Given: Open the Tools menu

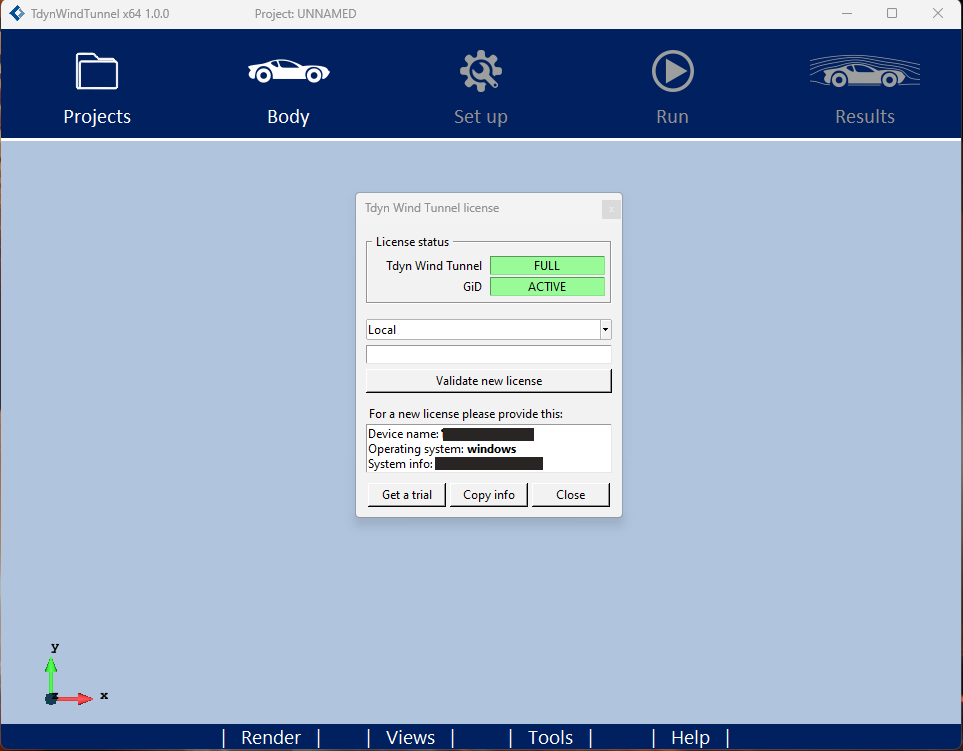Looking at the screenshot, I should click(x=550, y=737).
